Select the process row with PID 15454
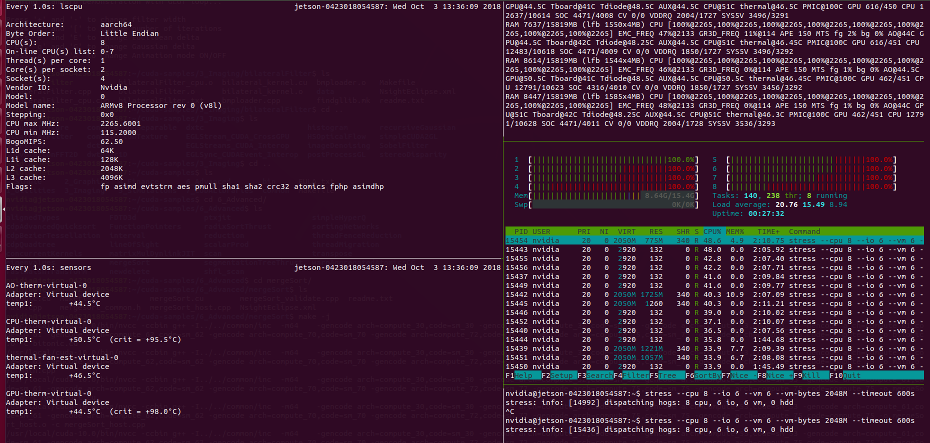The image size is (930, 443). (x=714, y=241)
